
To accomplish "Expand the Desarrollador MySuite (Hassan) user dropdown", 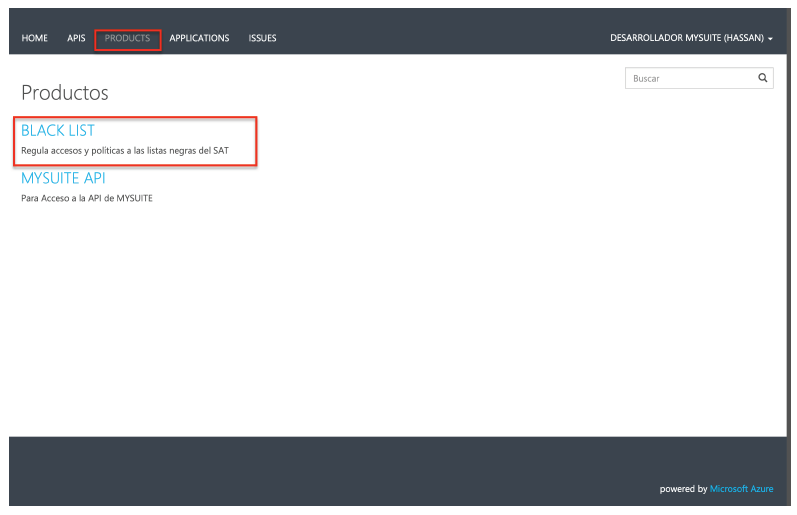I will tap(691, 38).
